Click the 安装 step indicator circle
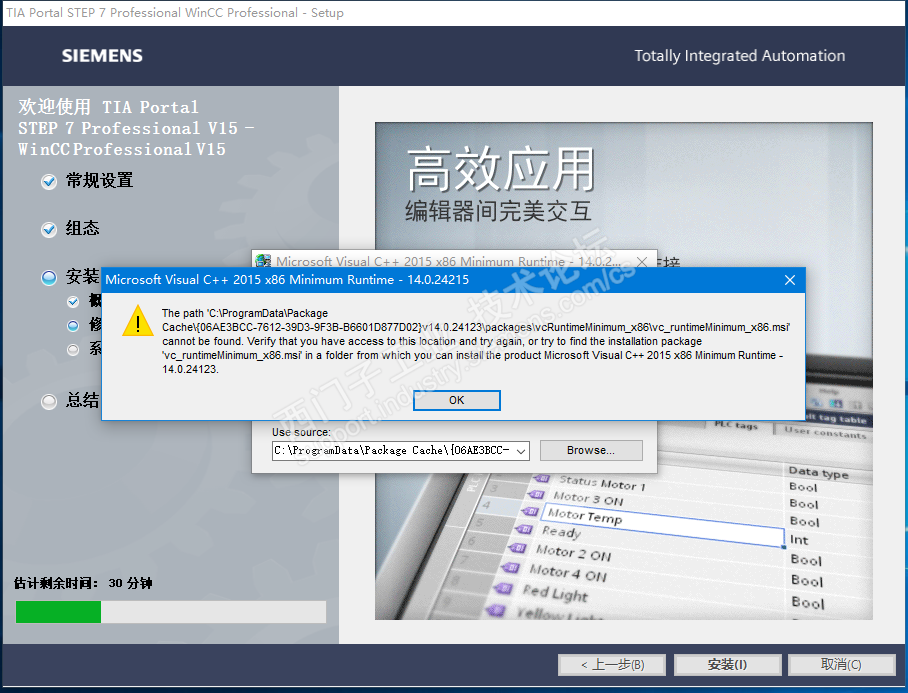Screen dimensions: 908x693 (x=49, y=278)
